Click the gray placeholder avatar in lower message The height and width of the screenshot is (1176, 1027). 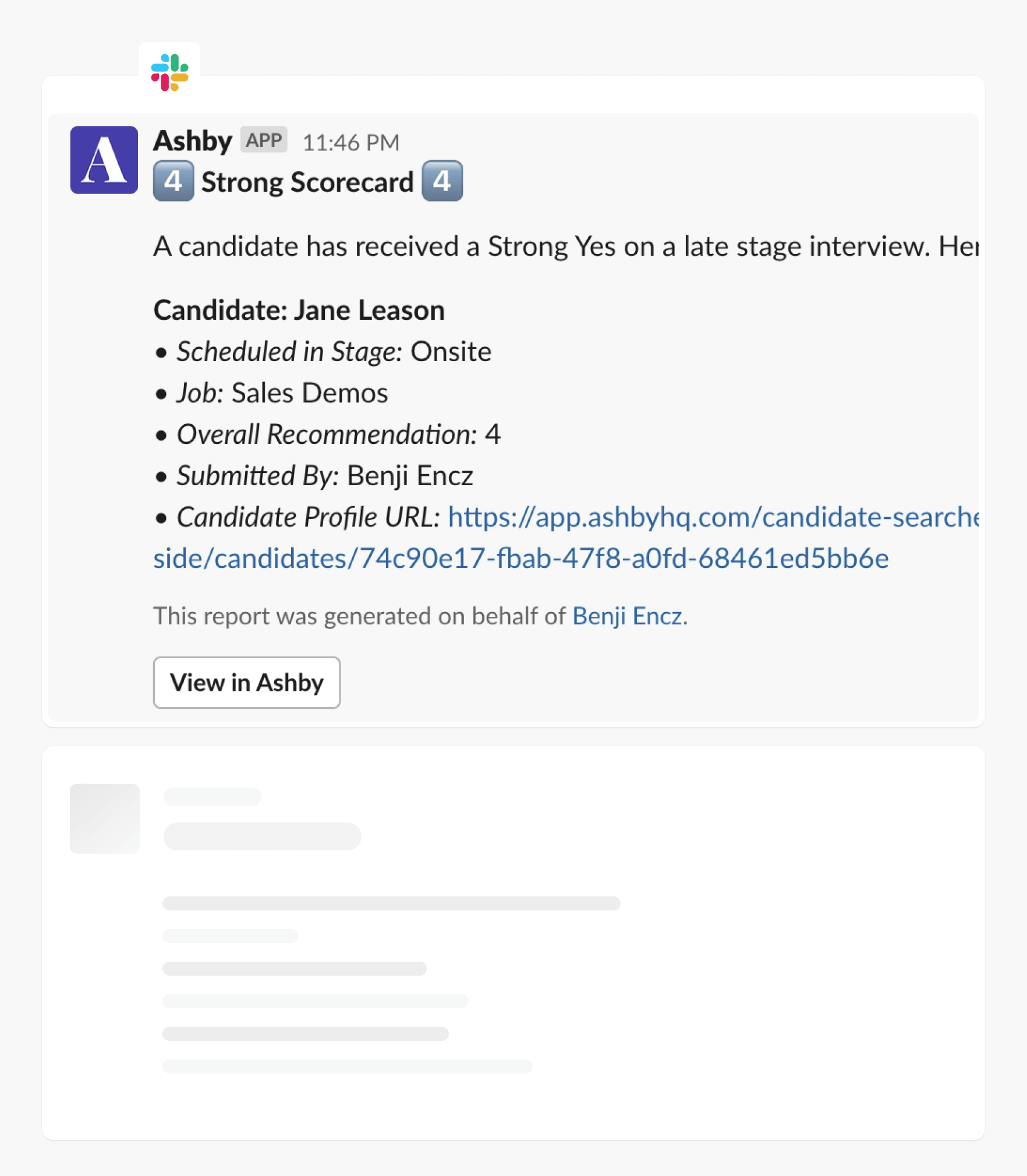pos(104,819)
